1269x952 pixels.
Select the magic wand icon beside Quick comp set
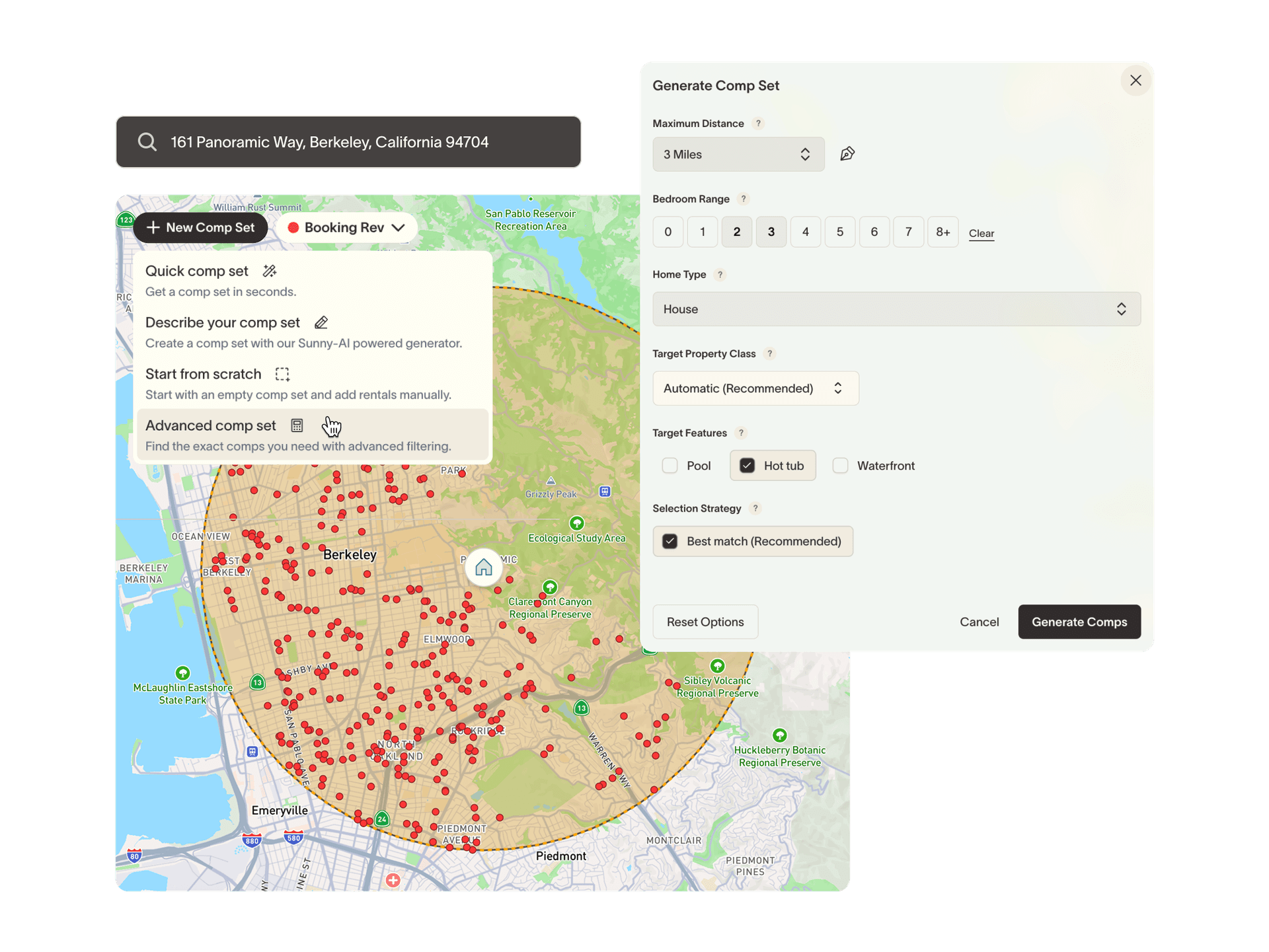pos(270,270)
